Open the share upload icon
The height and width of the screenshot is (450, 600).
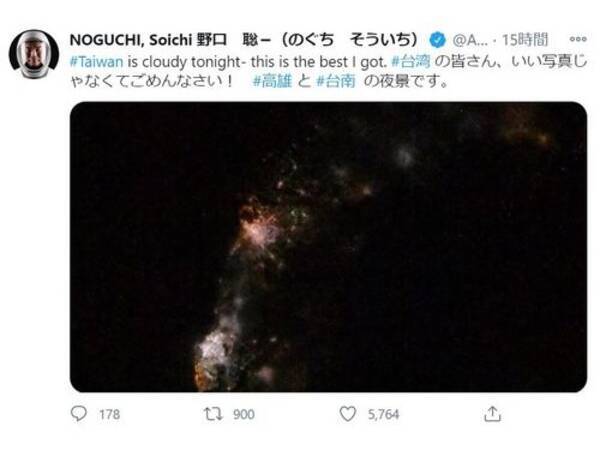[492, 414]
